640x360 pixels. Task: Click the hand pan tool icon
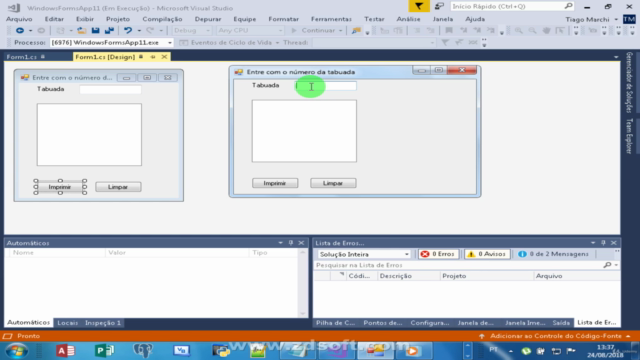point(546,31)
